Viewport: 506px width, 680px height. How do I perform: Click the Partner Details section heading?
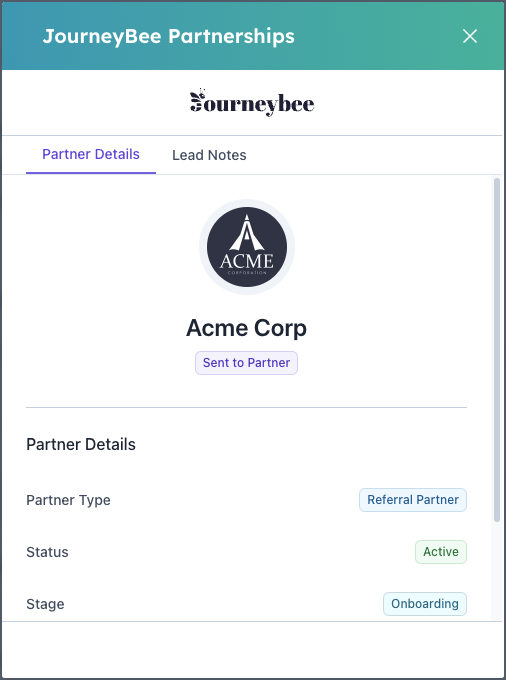pos(81,445)
